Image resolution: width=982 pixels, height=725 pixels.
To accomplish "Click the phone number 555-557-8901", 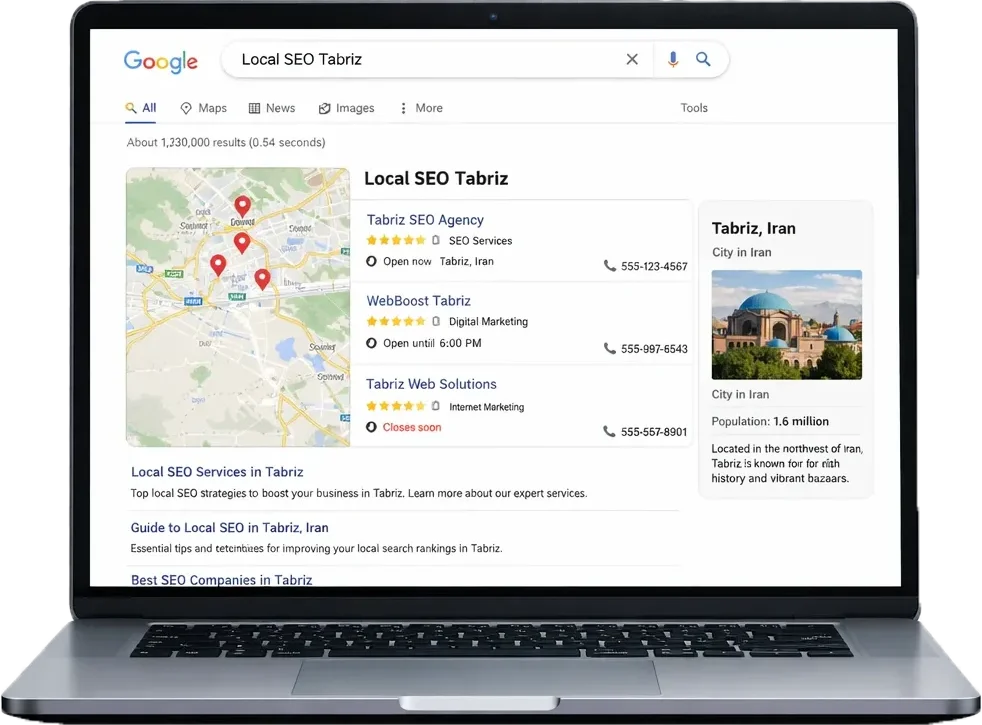I will (x=654, y=432).
